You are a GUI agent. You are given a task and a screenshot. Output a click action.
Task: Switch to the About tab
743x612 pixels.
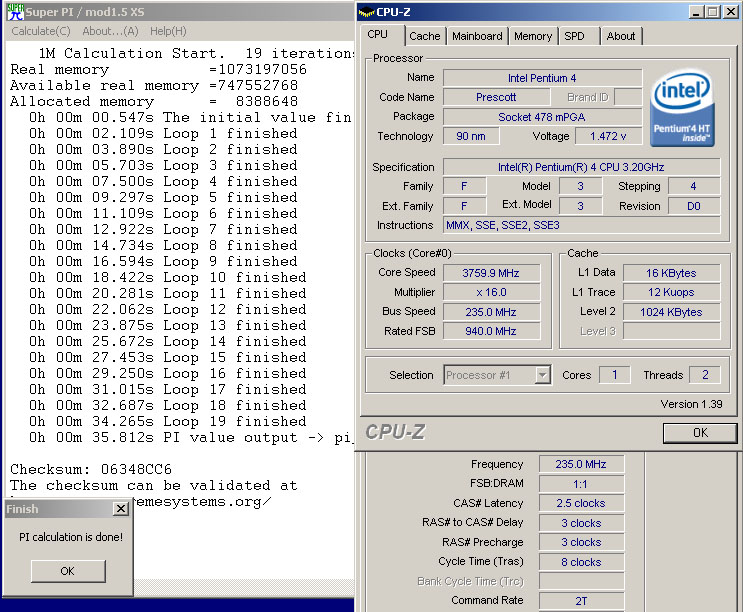pyautogui.click(x=621, y=36)
